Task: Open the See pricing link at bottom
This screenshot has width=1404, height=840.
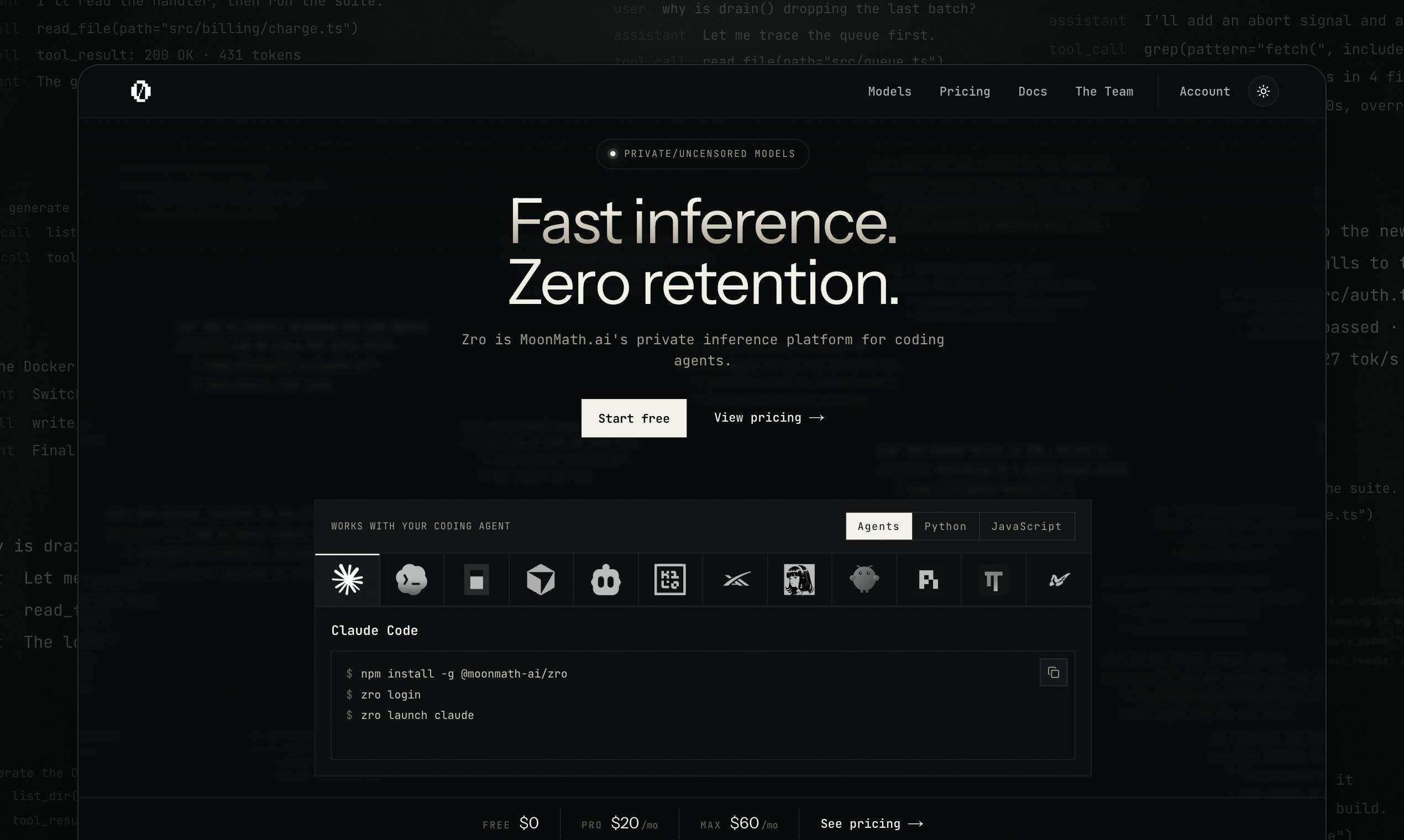Action: [872, 823]
